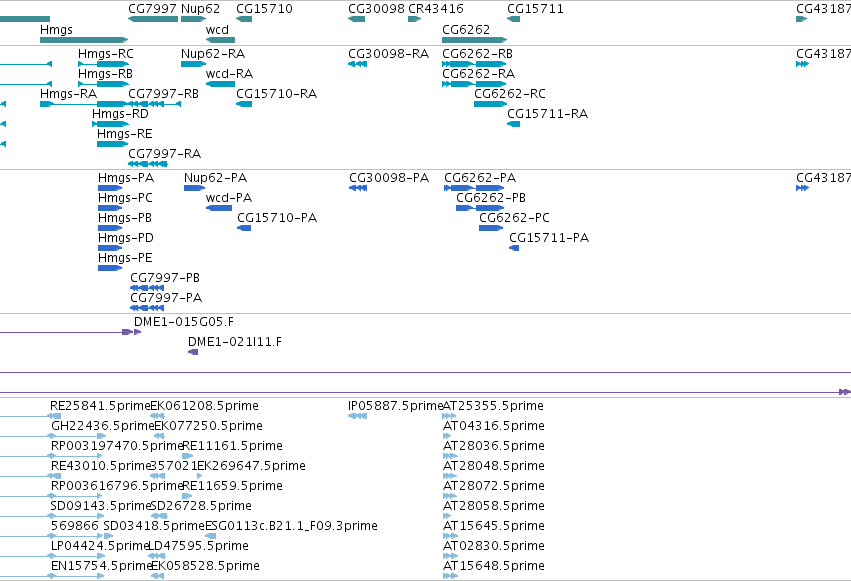Click protein CG6262-PA
Image resolution: width=851 pixels, height=581 pixels.
pyautogui.click(x=474, y=188)
